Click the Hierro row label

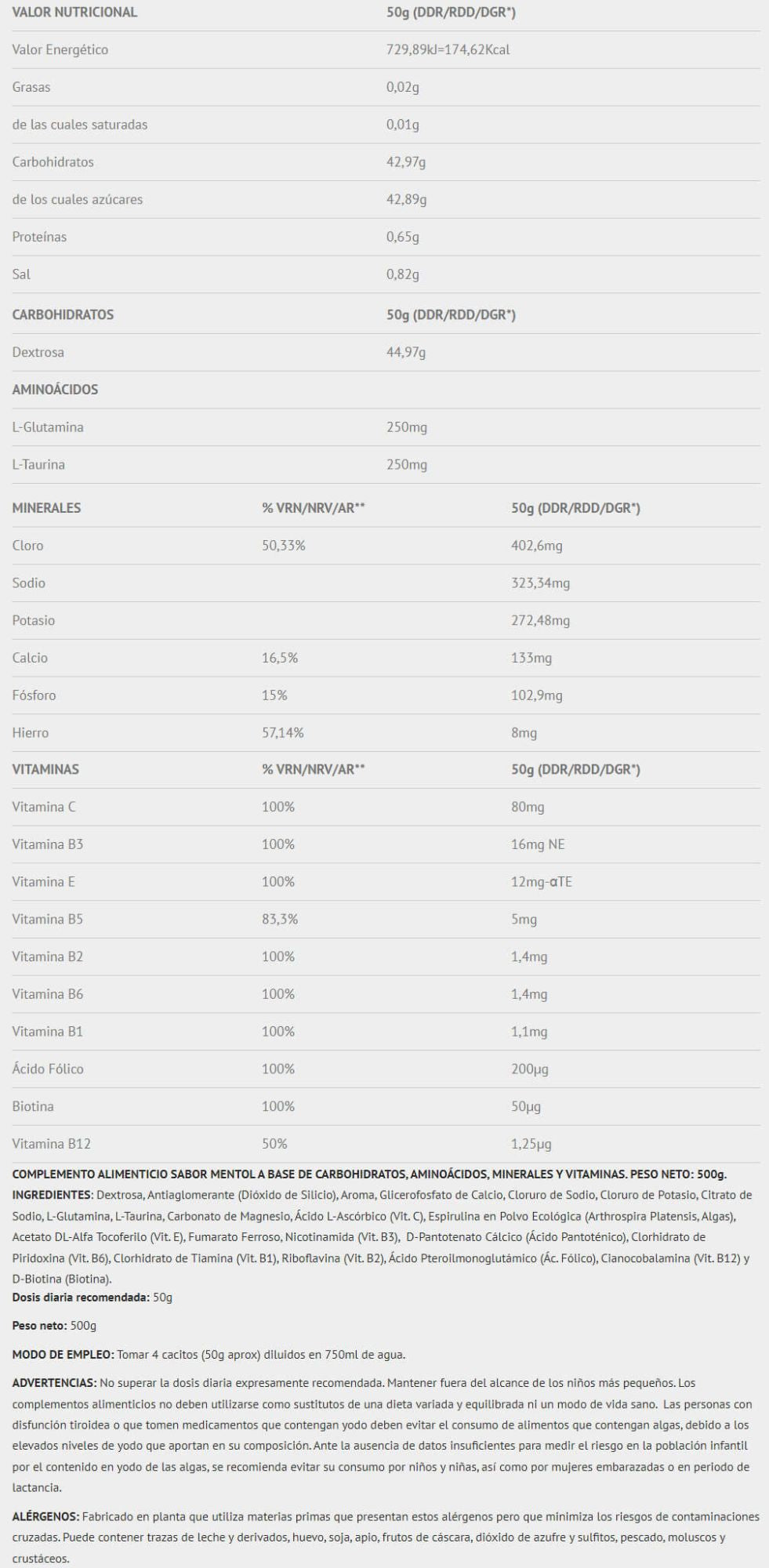pos(30,733)
